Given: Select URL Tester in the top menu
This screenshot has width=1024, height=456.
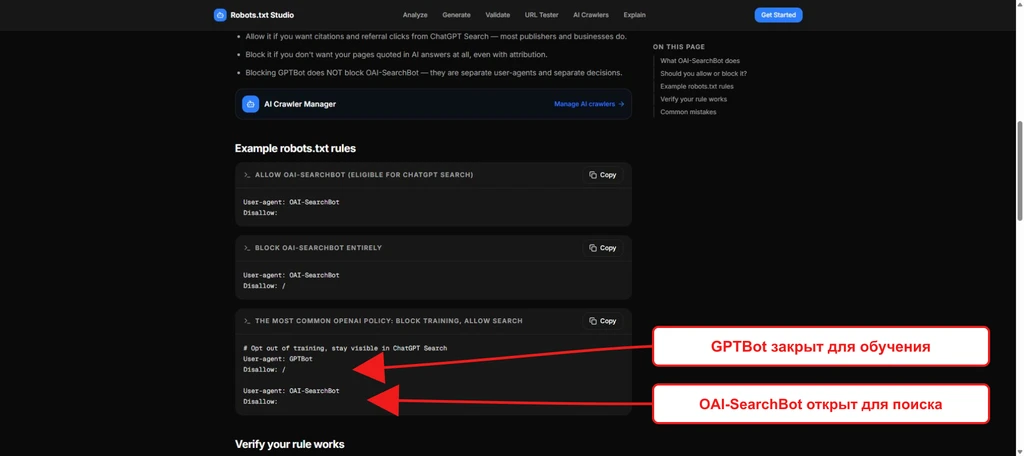Looking at the screenshot, I should (541, 15).
